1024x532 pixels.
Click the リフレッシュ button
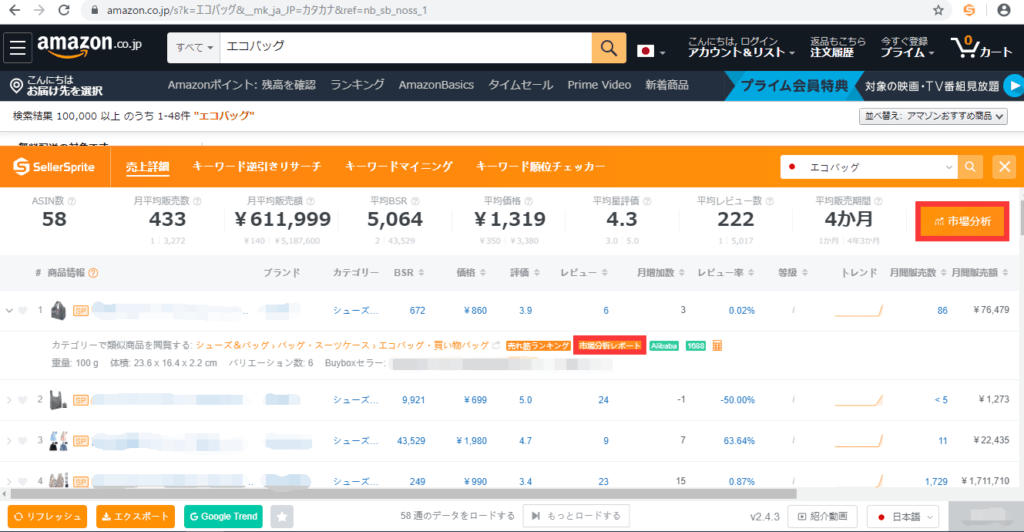48,516
